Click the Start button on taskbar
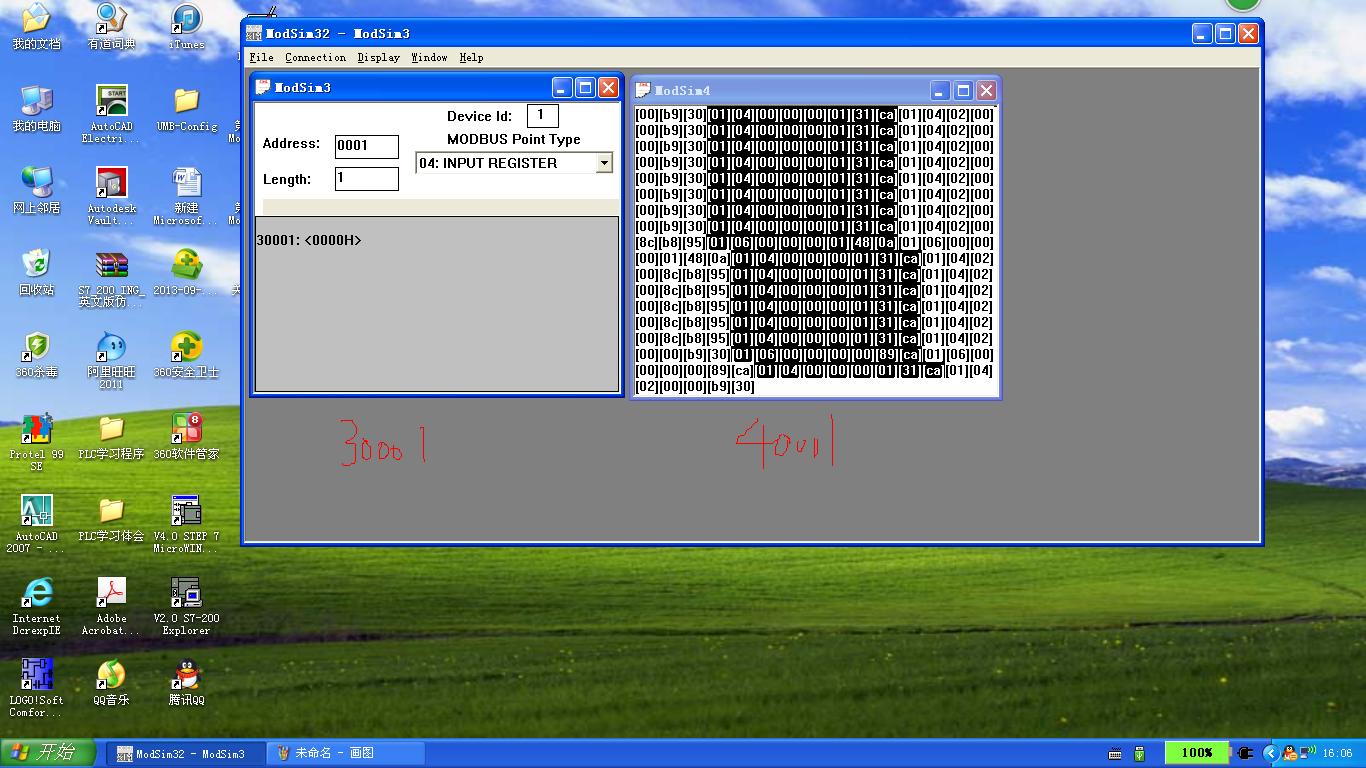 49,753
